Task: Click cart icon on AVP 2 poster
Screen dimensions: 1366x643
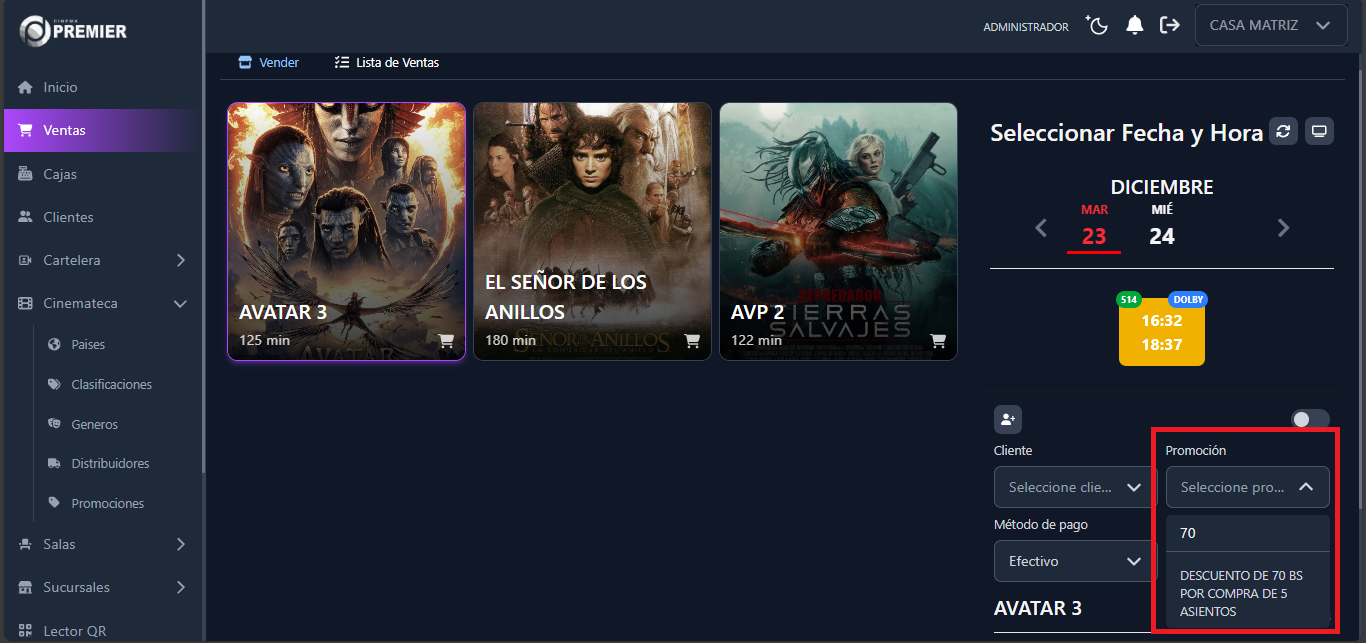Action: (x=938, y=340)
